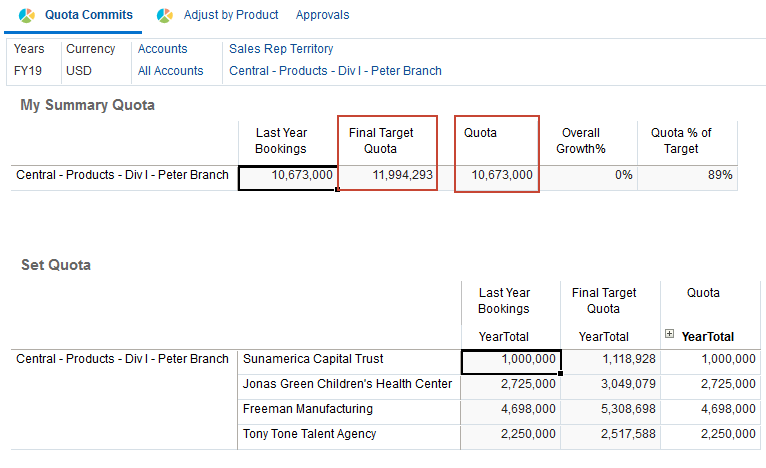
Task: Expand the Quota YearTotal column
Action: (669, 335)
